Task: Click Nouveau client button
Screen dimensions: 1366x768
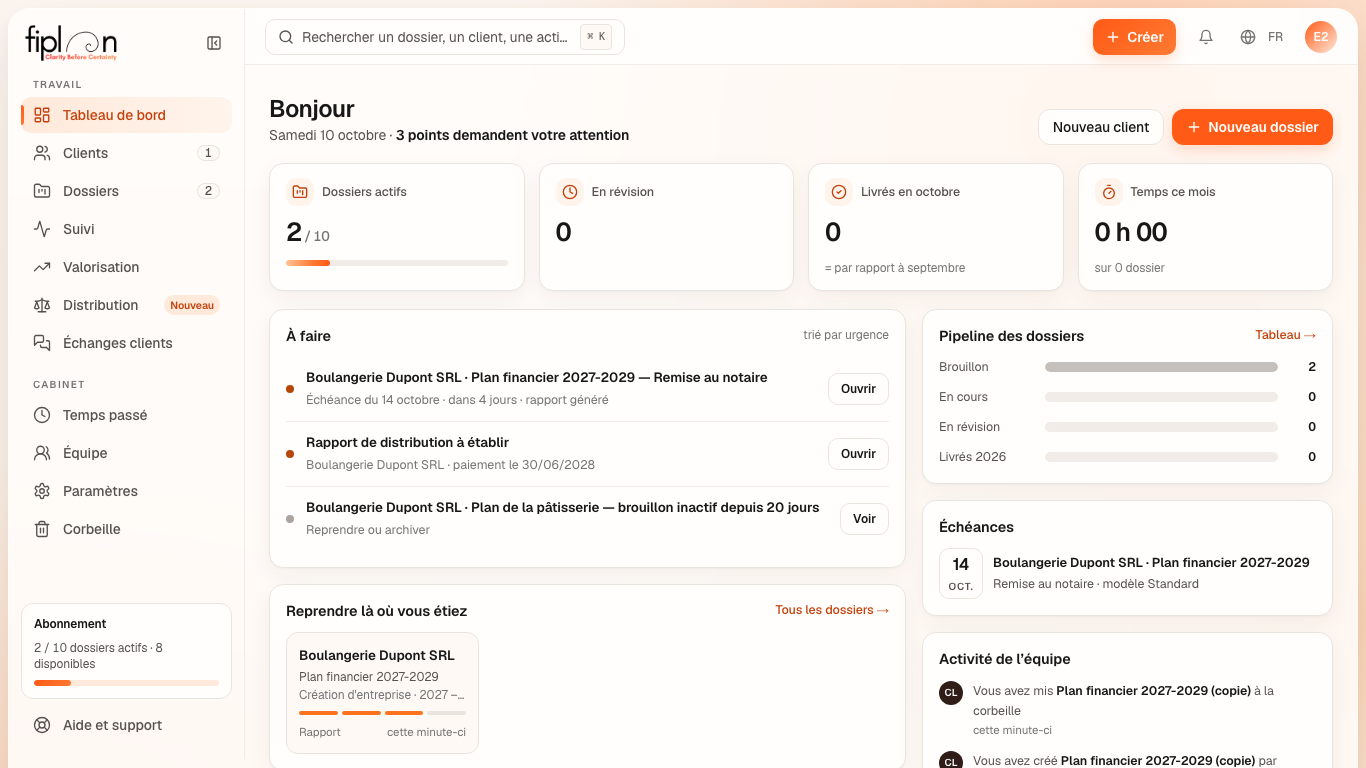Action: coord(1101,127)
